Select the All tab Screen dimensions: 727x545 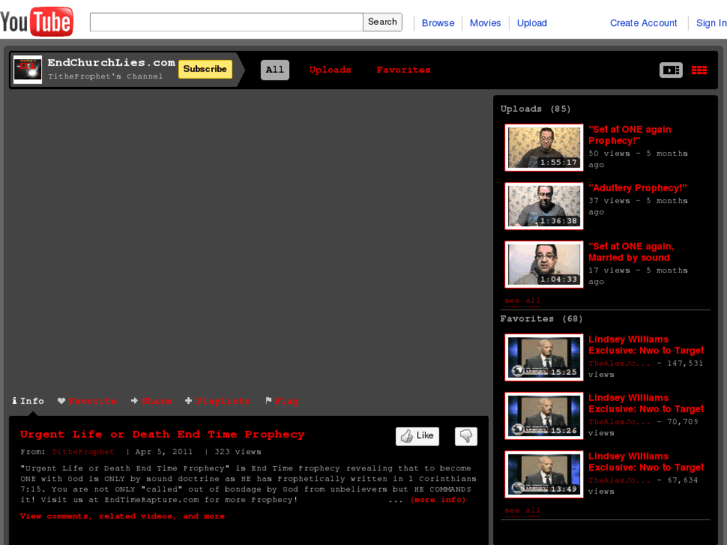(x=275, y=70)
